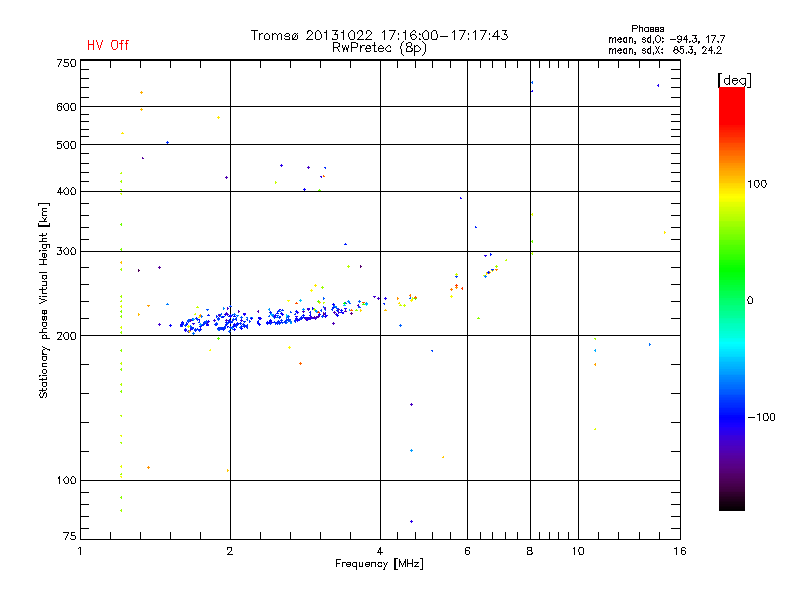Click the x-axis tick label "6"
This screenshot has height=600, width=800.
coord(467,551)
